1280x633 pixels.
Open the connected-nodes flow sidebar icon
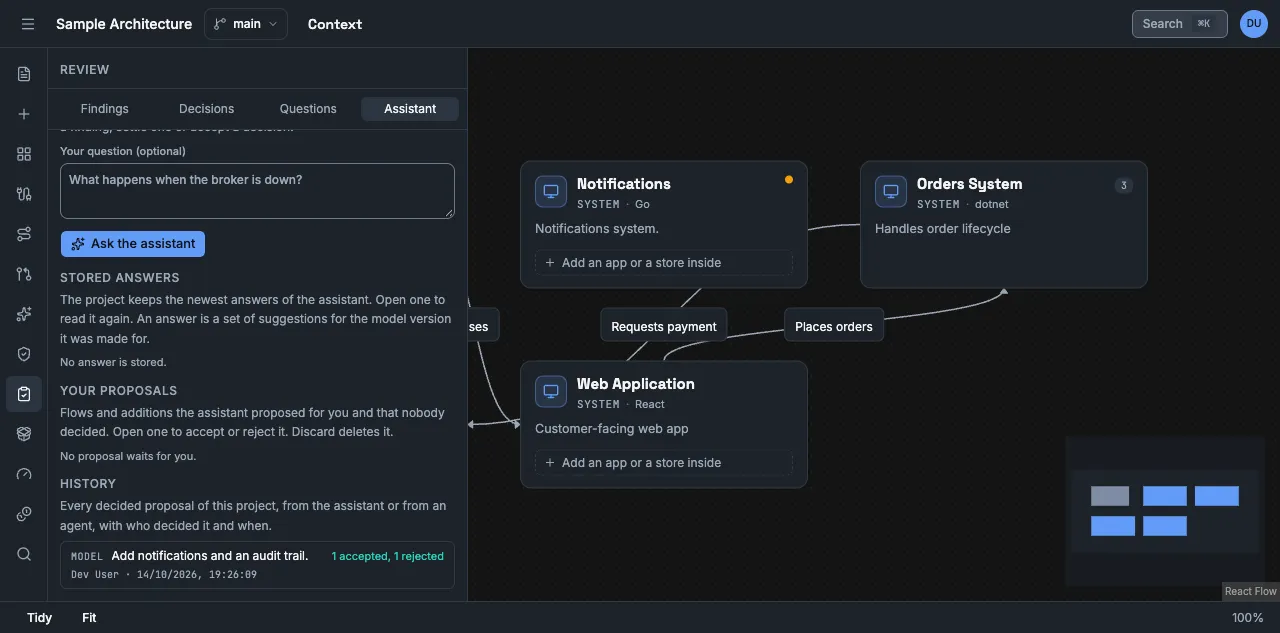point(24,194)
